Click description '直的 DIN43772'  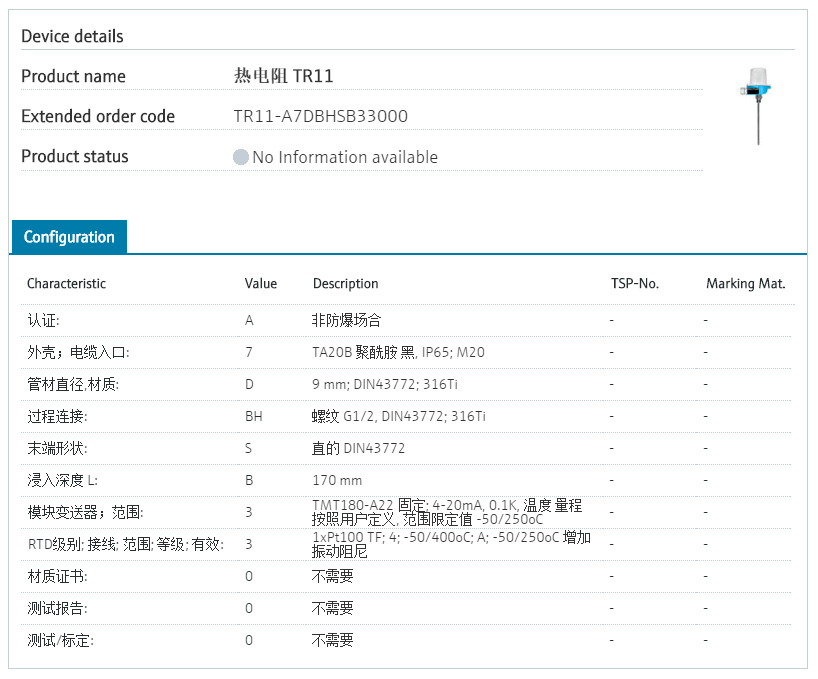coord(358,448)
